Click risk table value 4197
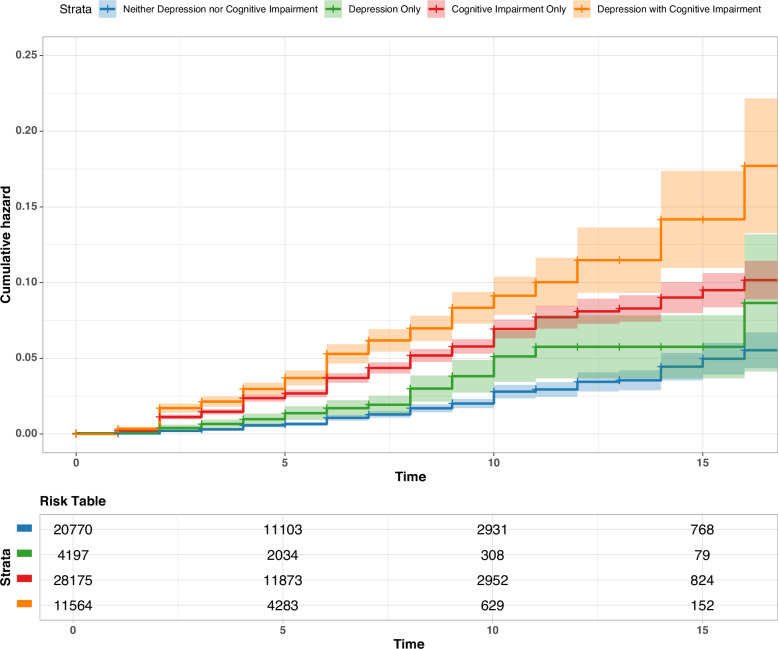The height and width of the screenshot is (649, 778). point(73,555)
